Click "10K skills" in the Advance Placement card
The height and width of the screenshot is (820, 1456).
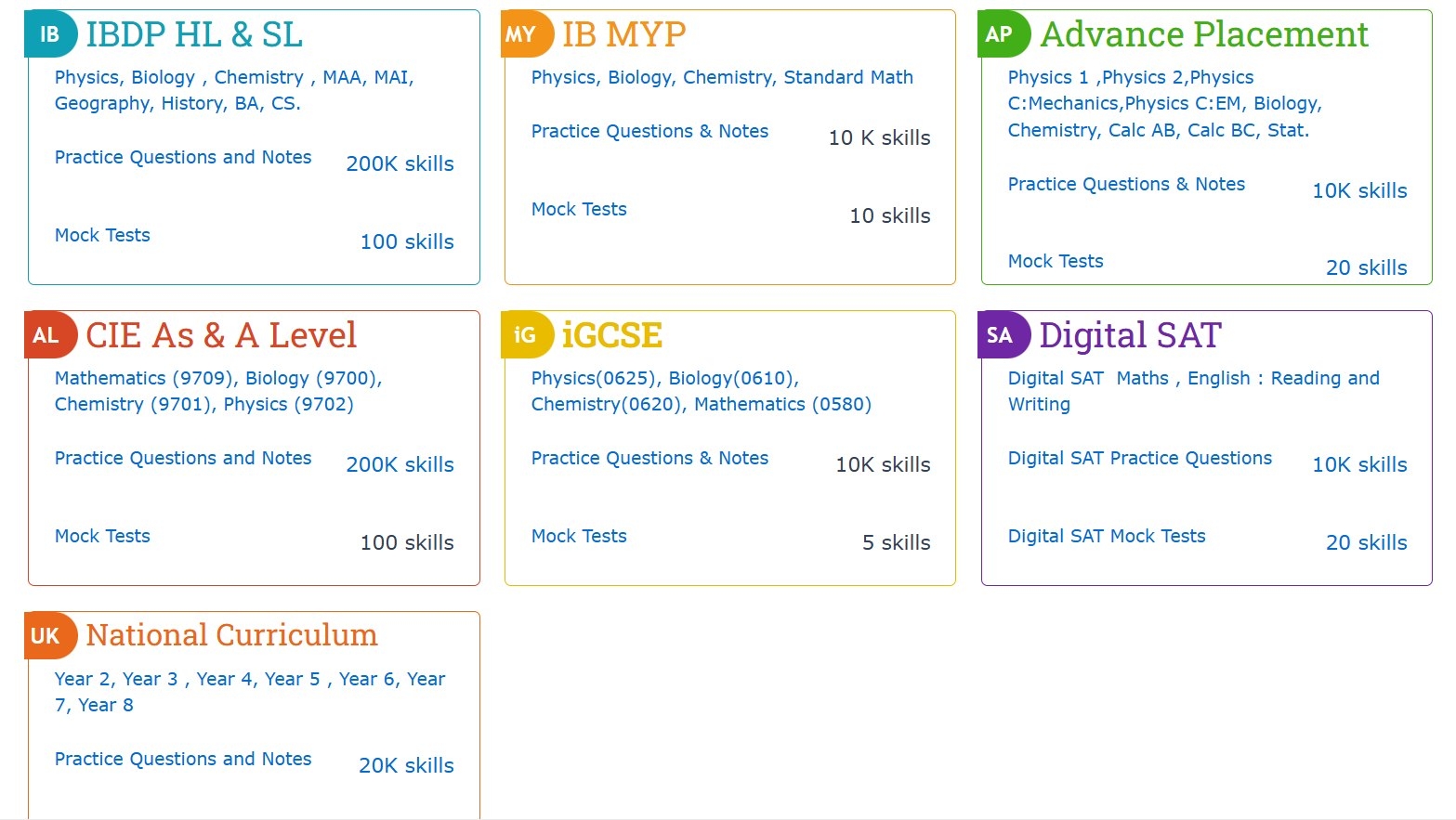pos(1359,190)
